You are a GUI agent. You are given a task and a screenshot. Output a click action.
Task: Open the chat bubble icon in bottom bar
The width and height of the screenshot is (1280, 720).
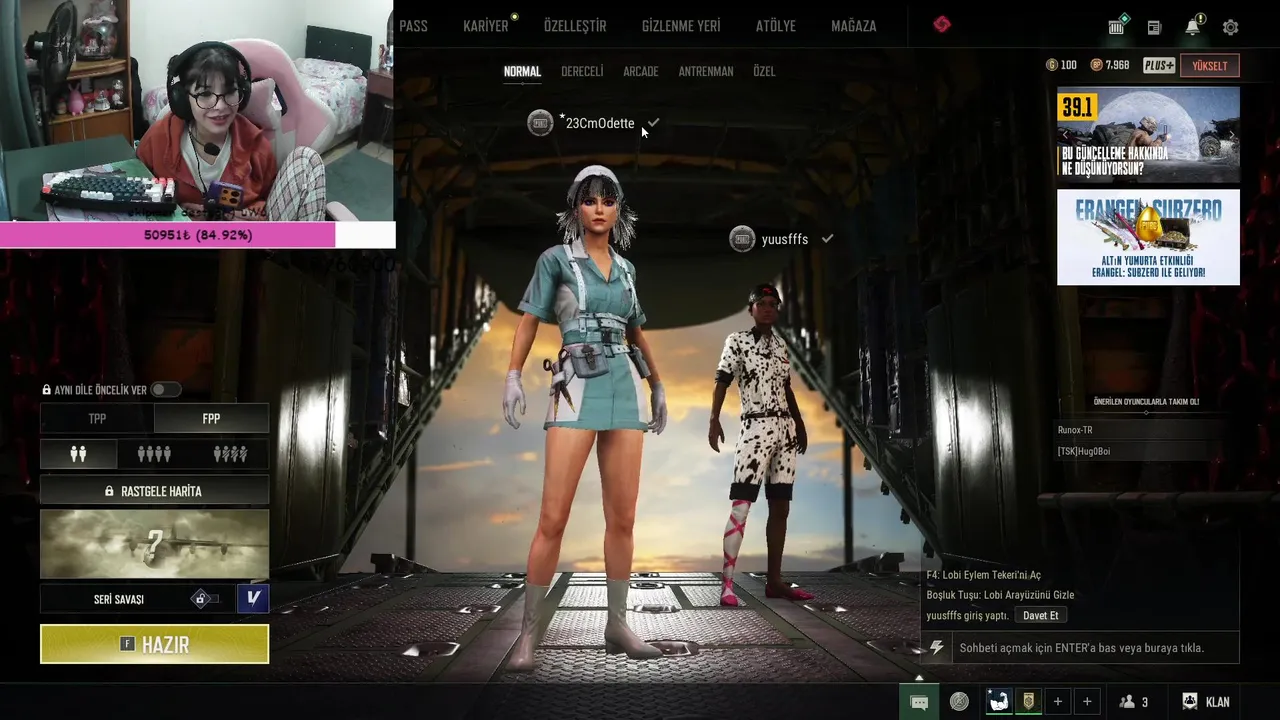point(919,702)
